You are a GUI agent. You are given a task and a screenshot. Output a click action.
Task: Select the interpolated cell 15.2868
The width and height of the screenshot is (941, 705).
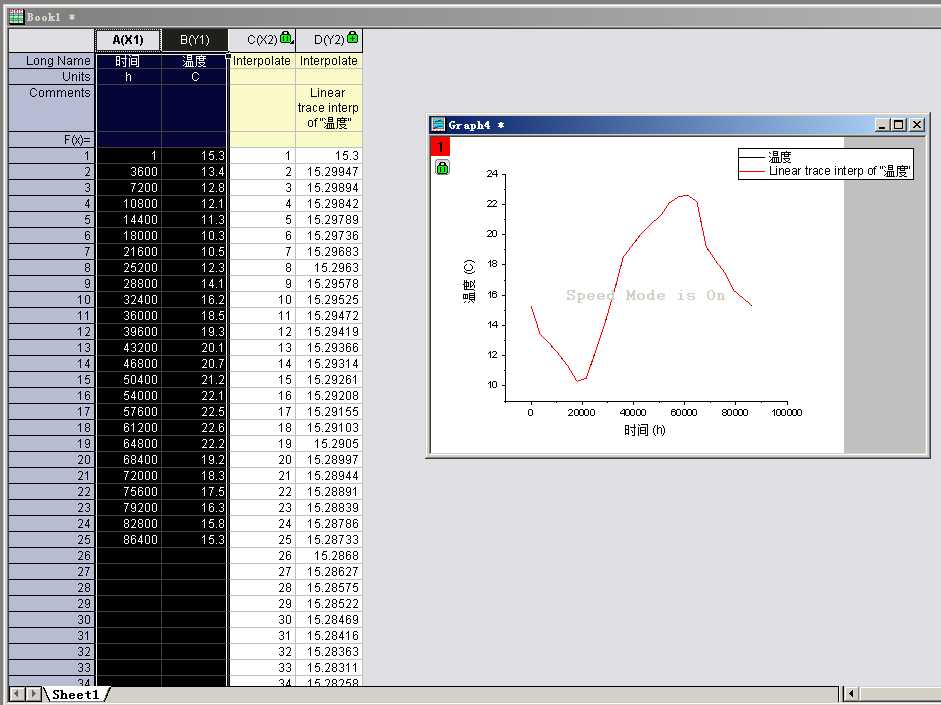click(329, 556)
